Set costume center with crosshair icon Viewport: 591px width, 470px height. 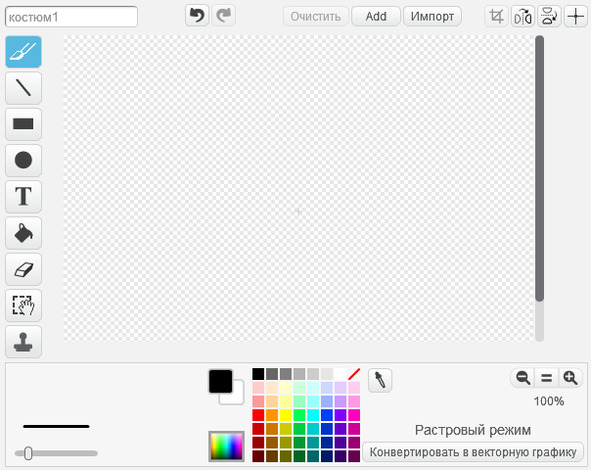pyautogui.click(x=576, y=17)
